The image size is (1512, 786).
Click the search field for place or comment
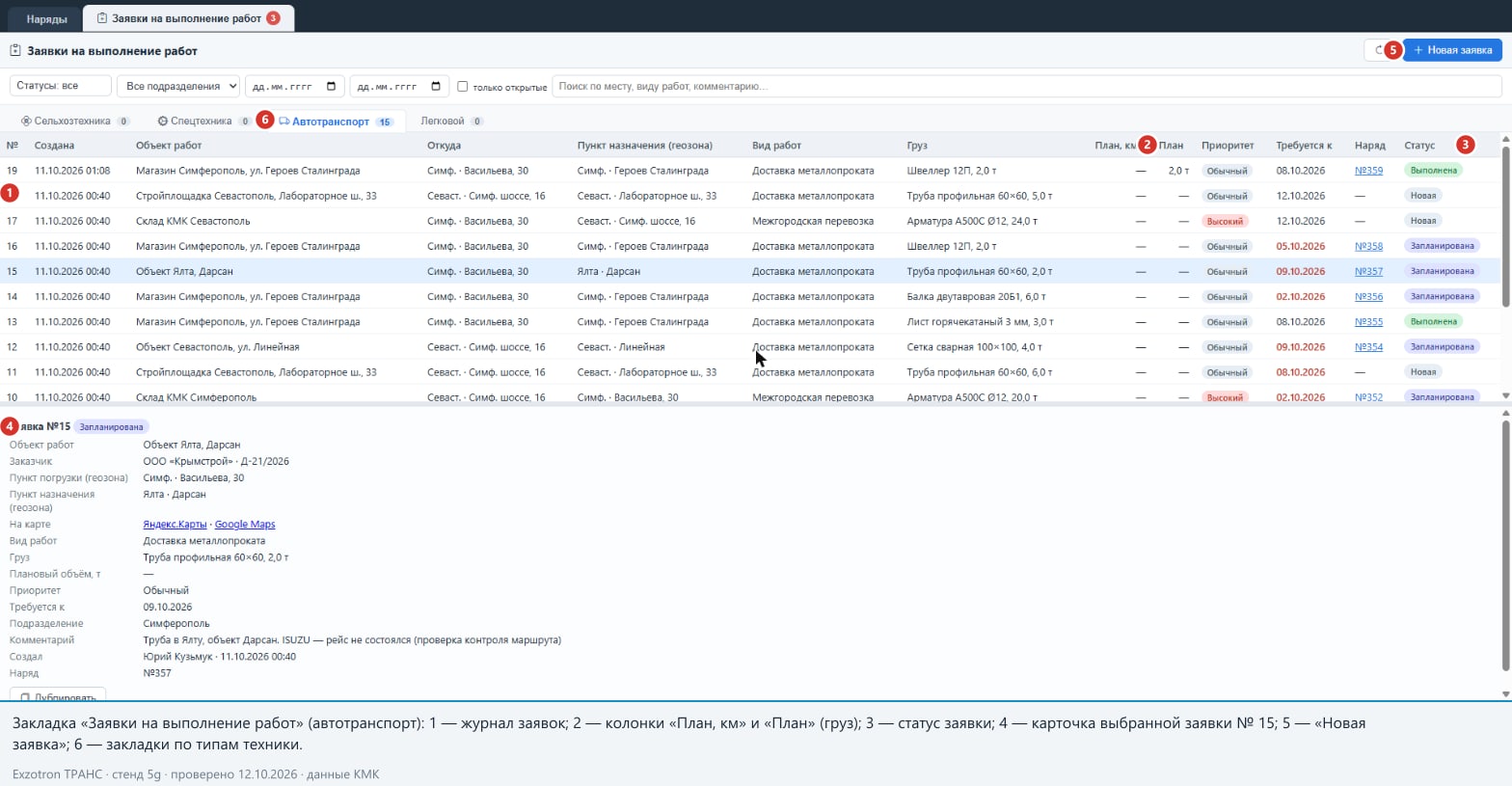(1027, 86)
